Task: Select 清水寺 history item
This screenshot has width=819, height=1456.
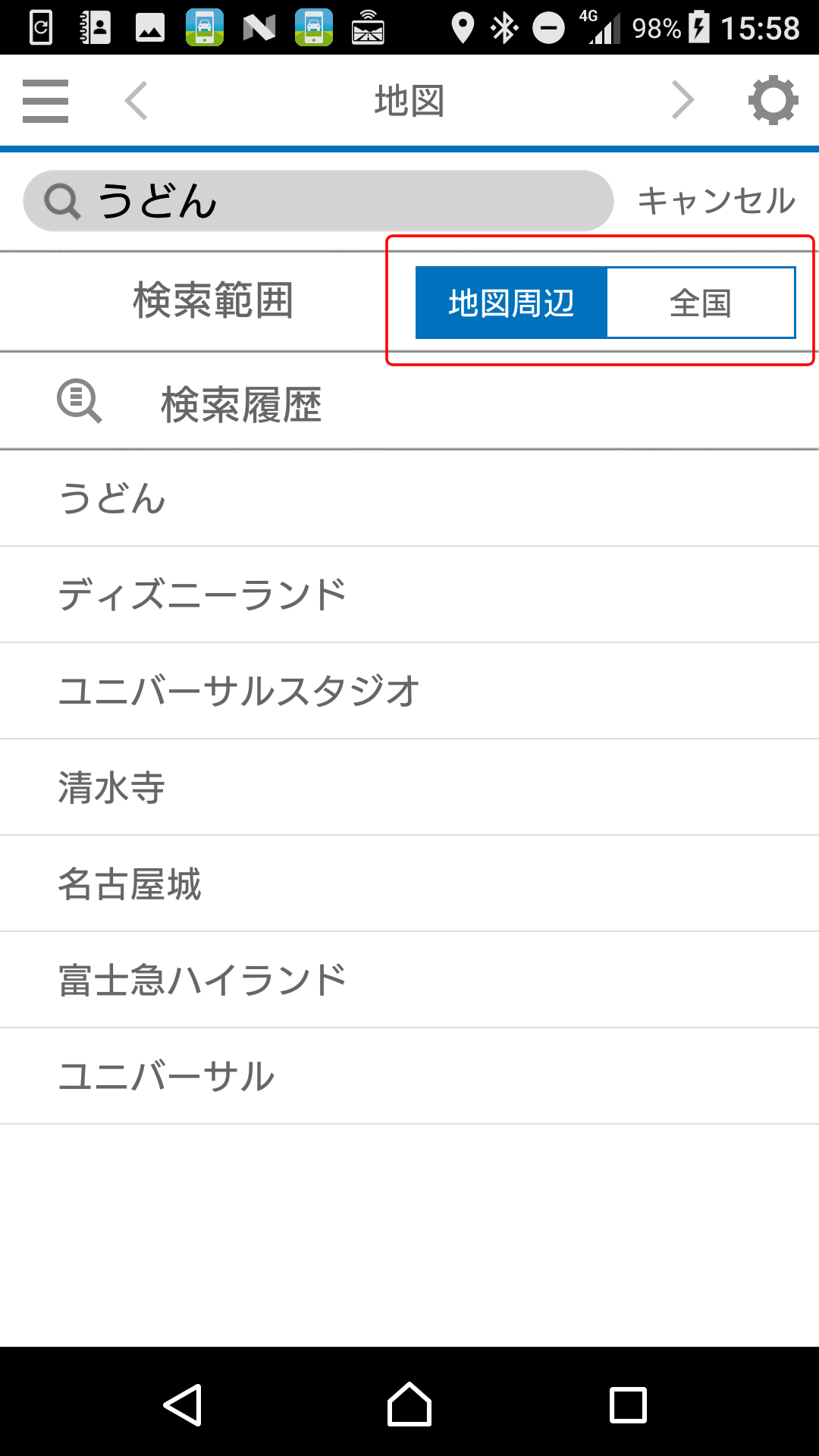Action: coord(409,787)
